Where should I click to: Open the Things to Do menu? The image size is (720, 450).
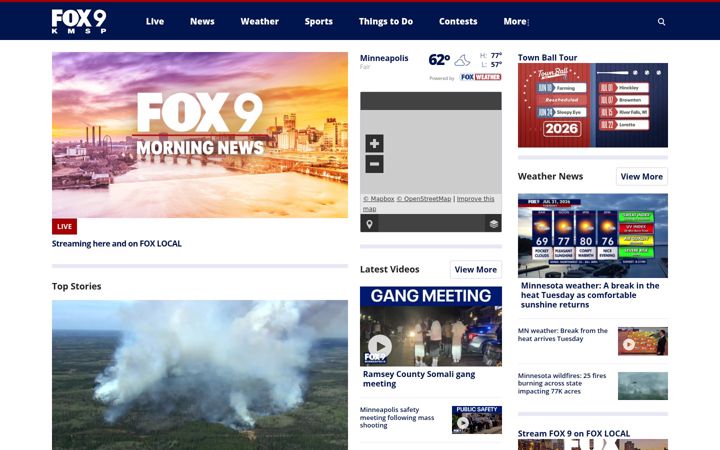click(386, 22)
